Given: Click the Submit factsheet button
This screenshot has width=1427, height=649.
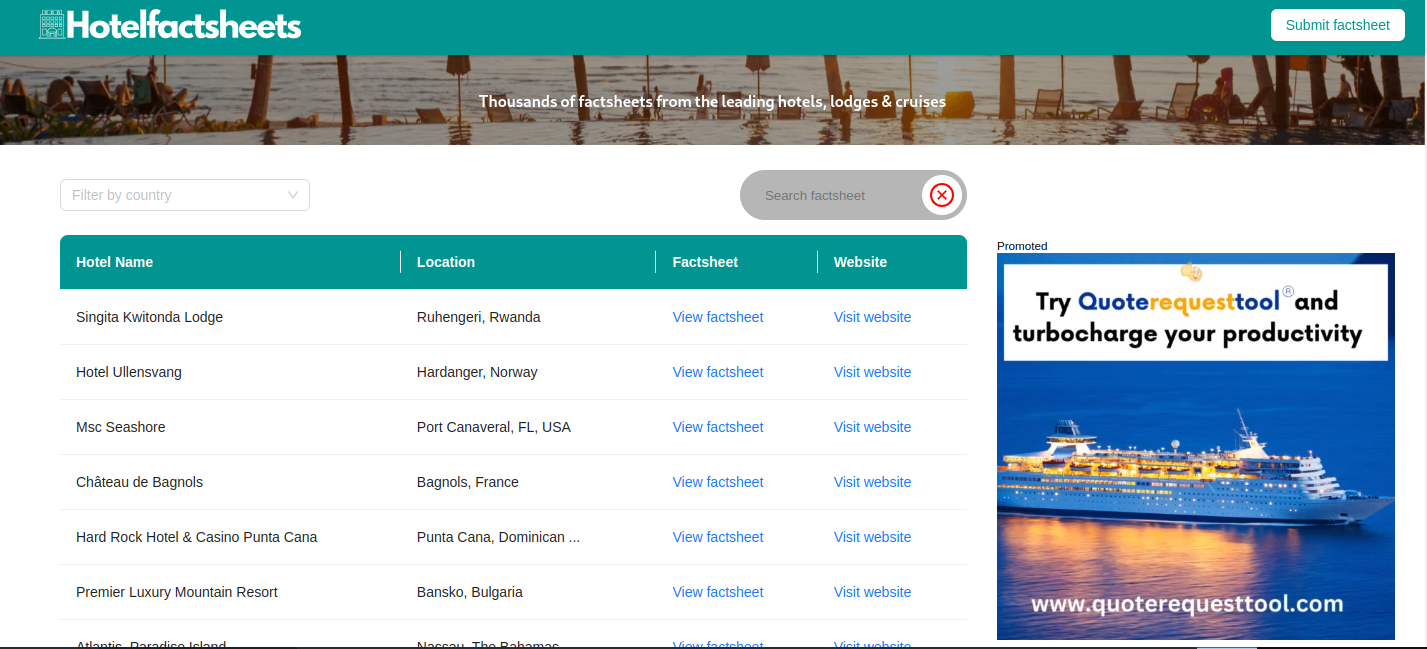Looking at the screenshot, I should pos(1337,25).
